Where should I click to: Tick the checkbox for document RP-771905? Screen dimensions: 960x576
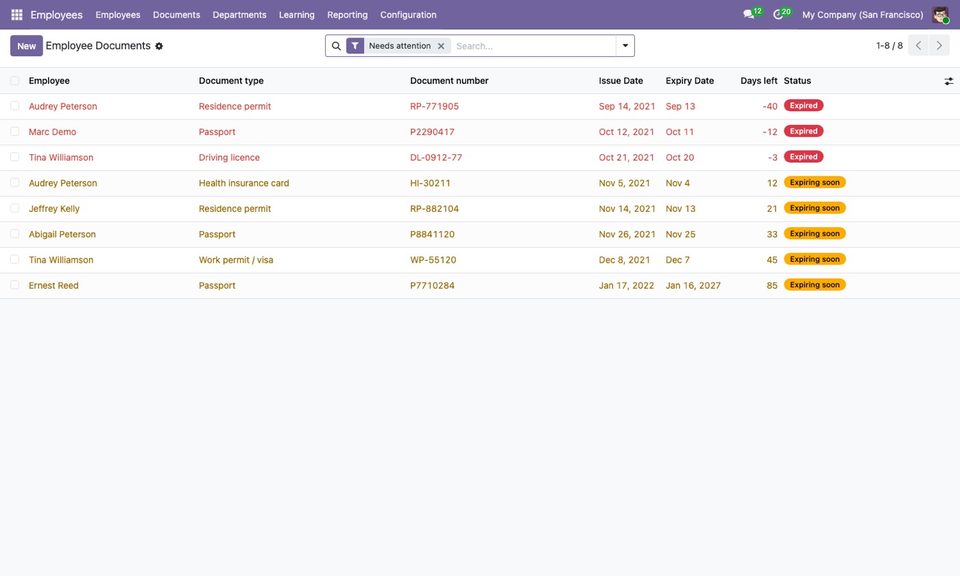15,106
